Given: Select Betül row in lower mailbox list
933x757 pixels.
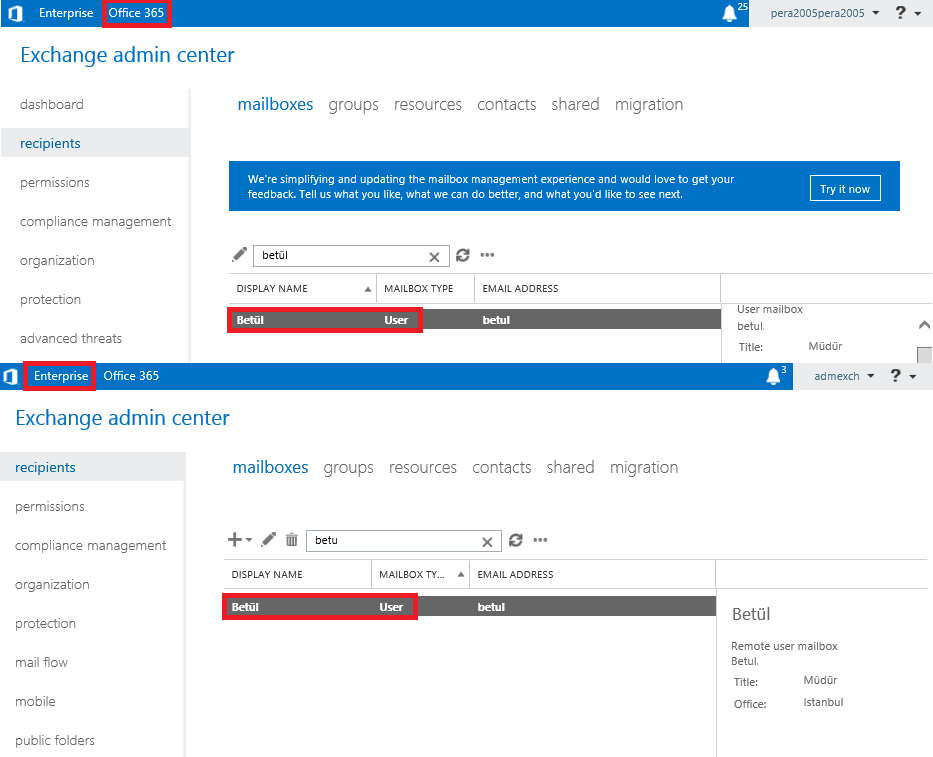Looking at the screenshot, I should click(469, 606).
